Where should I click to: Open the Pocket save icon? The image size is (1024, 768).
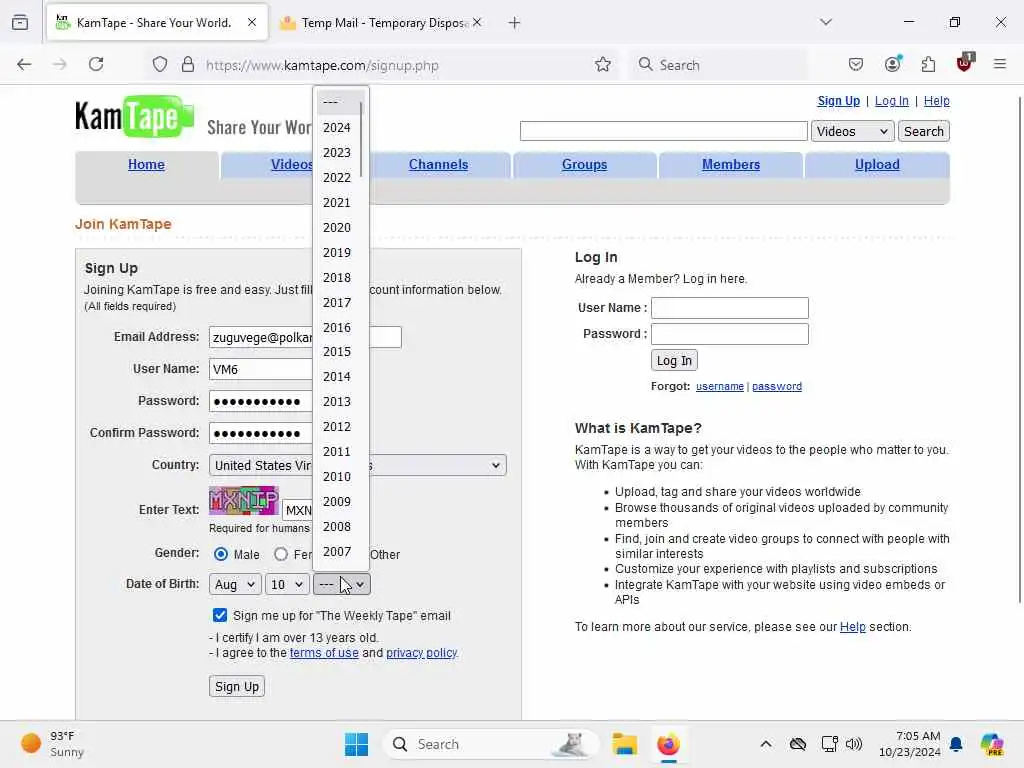click(x=856, y=64)
